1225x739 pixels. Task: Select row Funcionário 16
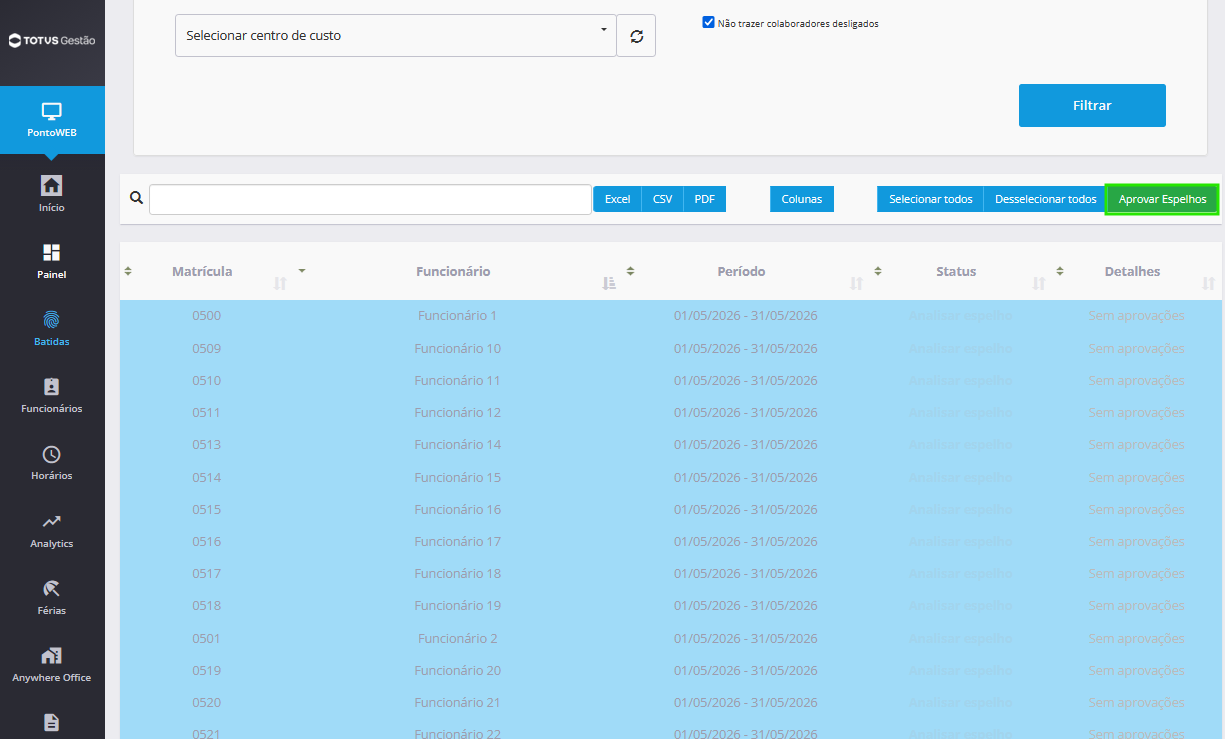point(671,509)
